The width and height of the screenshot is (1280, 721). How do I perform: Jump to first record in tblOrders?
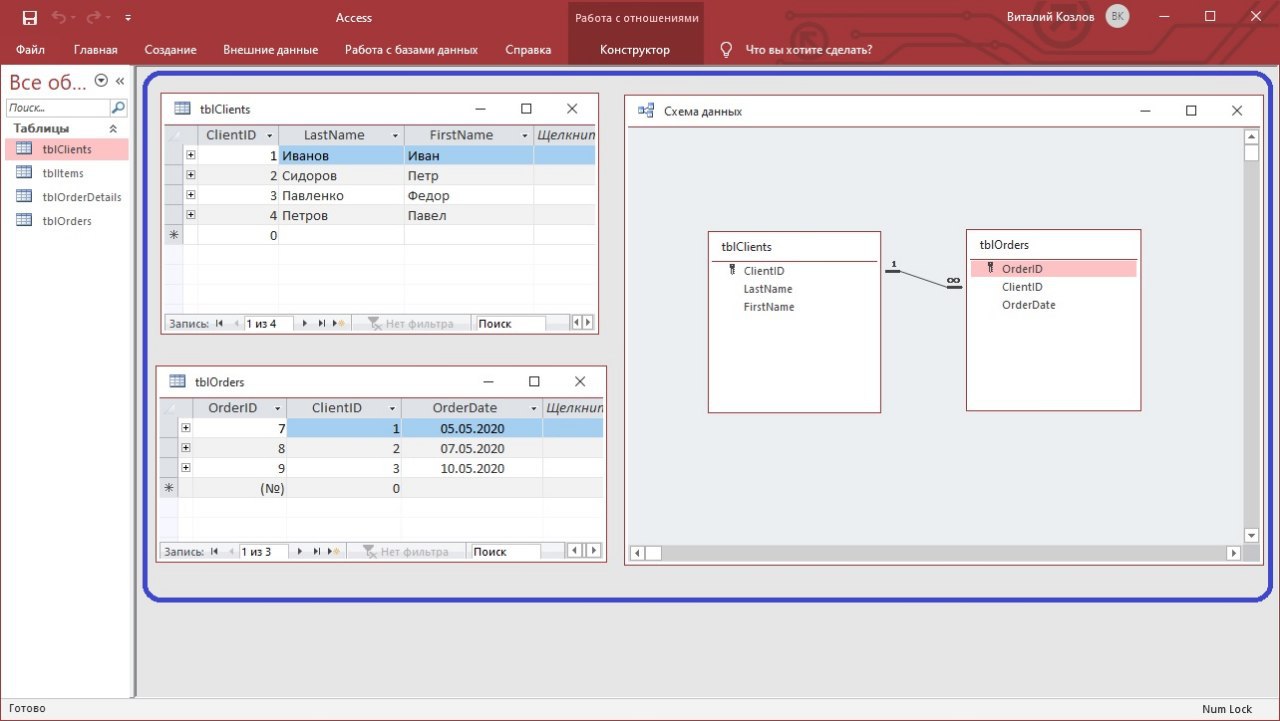(214, 552)
